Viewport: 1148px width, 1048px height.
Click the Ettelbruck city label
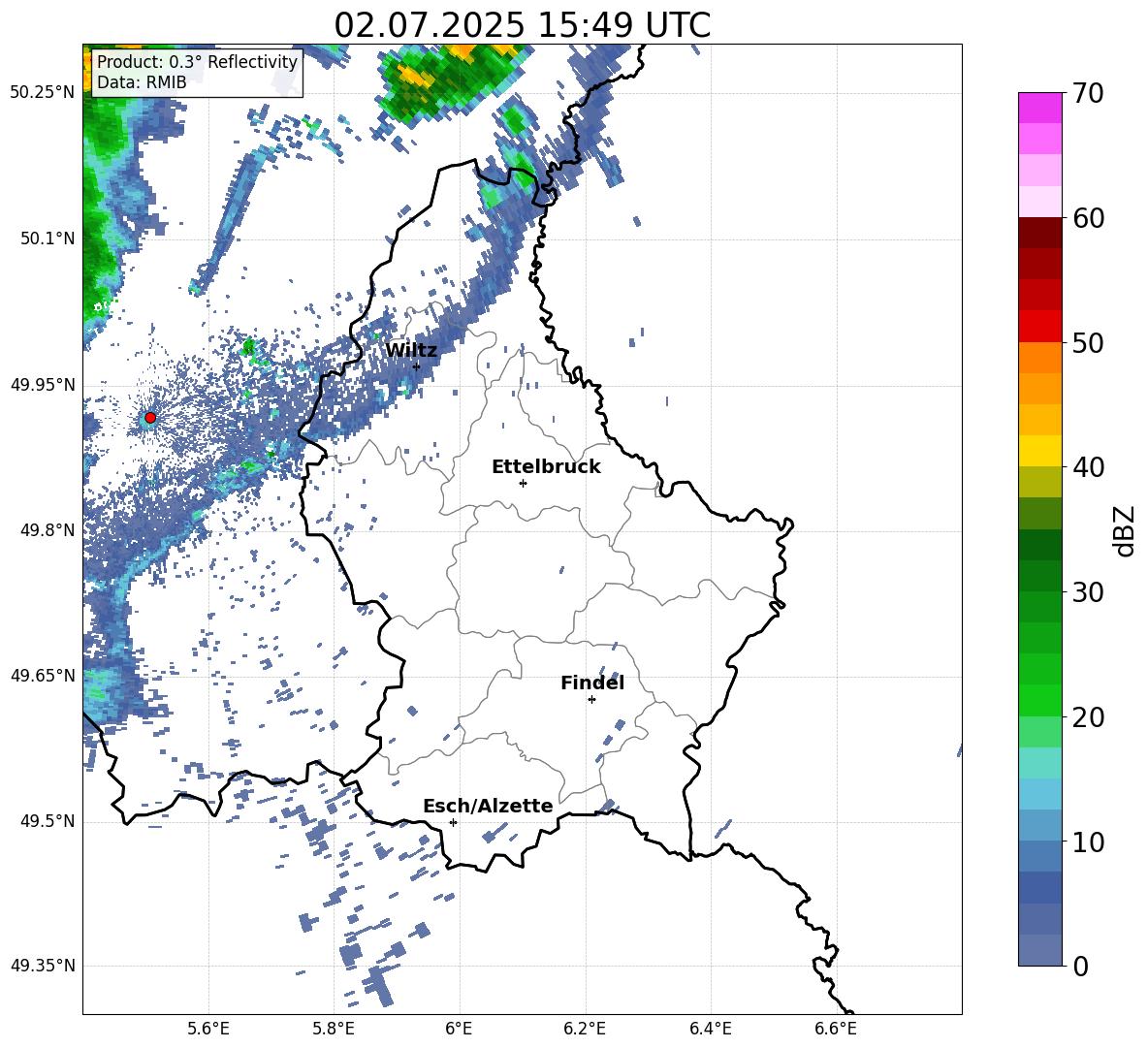546,466
